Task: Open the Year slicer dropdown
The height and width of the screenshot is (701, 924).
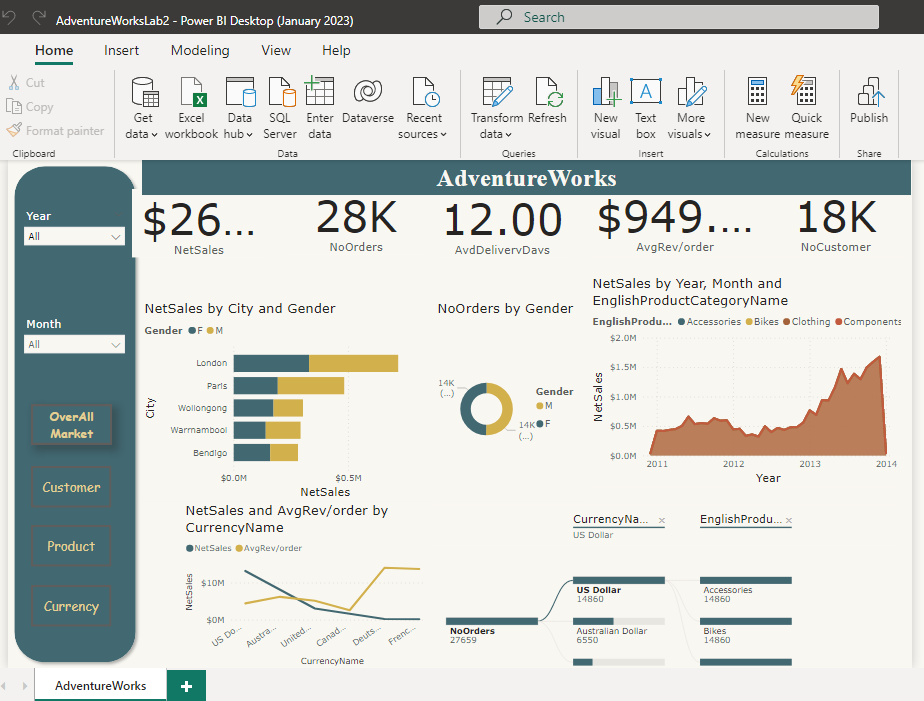Action: tap(116, 237)
